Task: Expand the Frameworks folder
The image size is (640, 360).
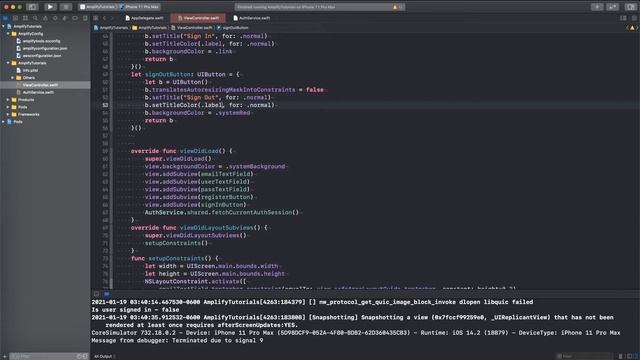Action: 8,114
